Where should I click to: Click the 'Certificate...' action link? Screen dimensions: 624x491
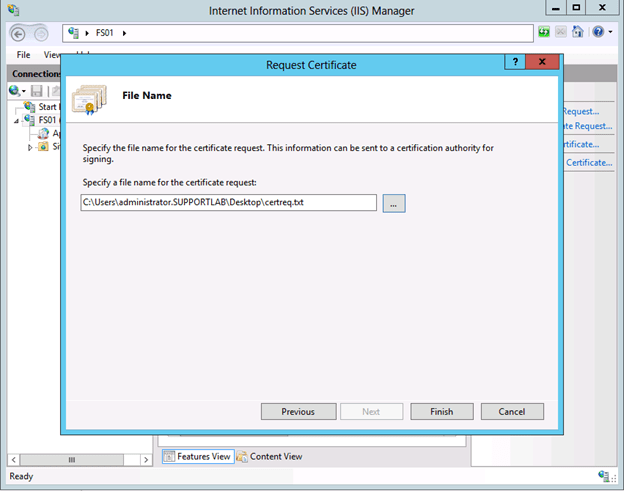tap(589, 163)
